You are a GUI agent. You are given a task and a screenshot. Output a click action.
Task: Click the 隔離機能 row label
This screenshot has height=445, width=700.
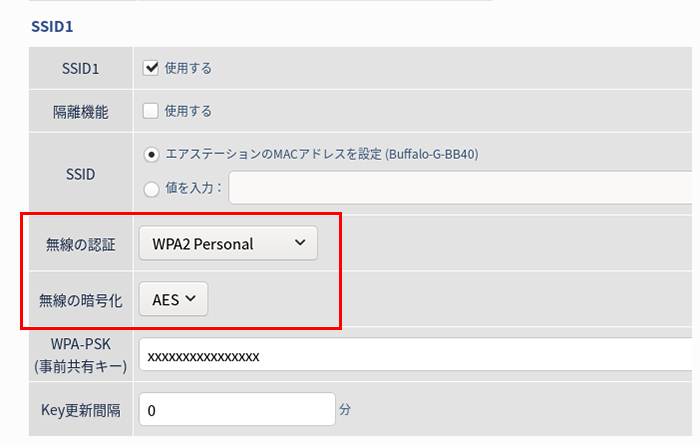tap(81, 112)
